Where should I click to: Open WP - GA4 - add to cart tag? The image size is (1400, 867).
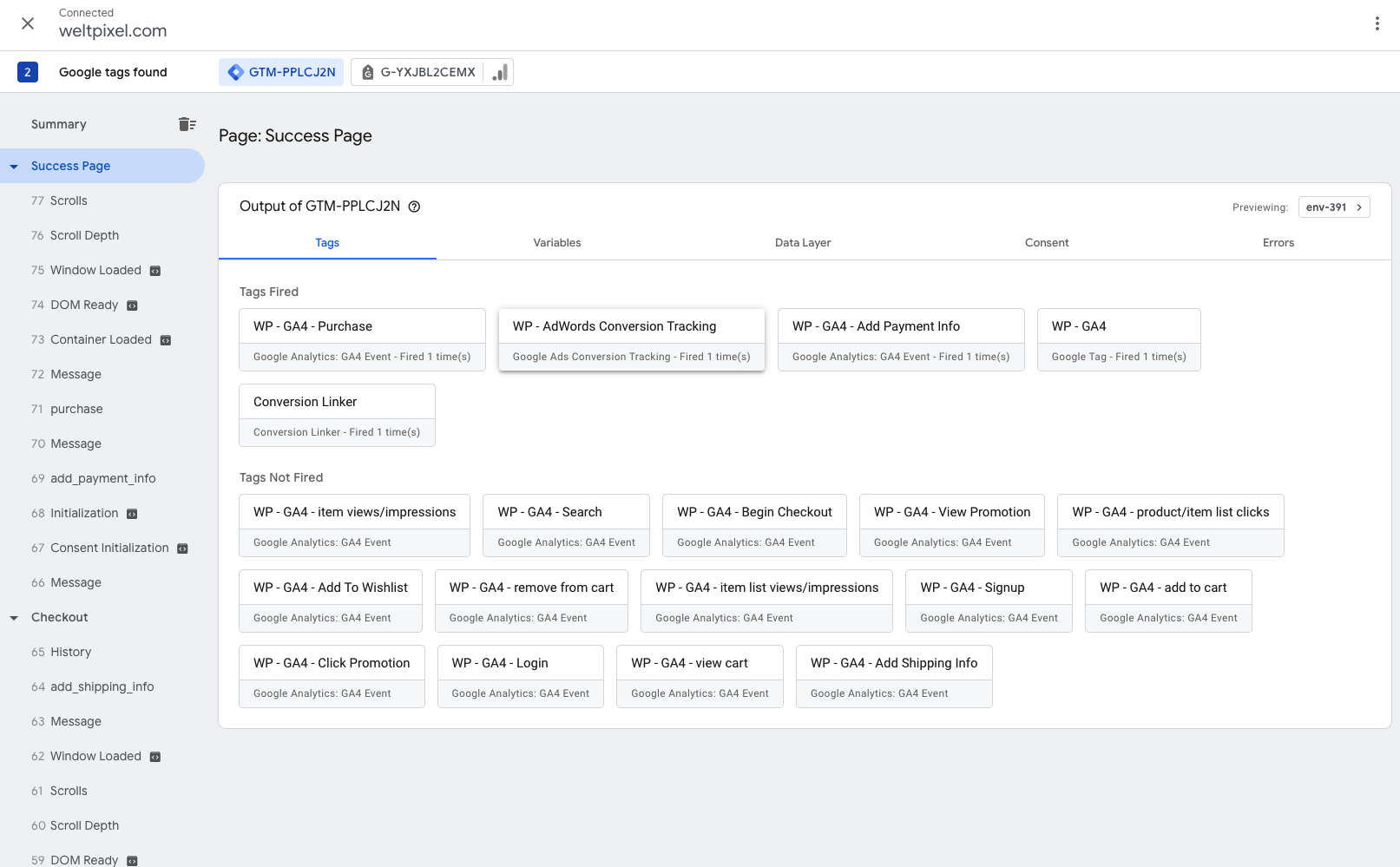pyautogui.click(x=1168, y=601)
